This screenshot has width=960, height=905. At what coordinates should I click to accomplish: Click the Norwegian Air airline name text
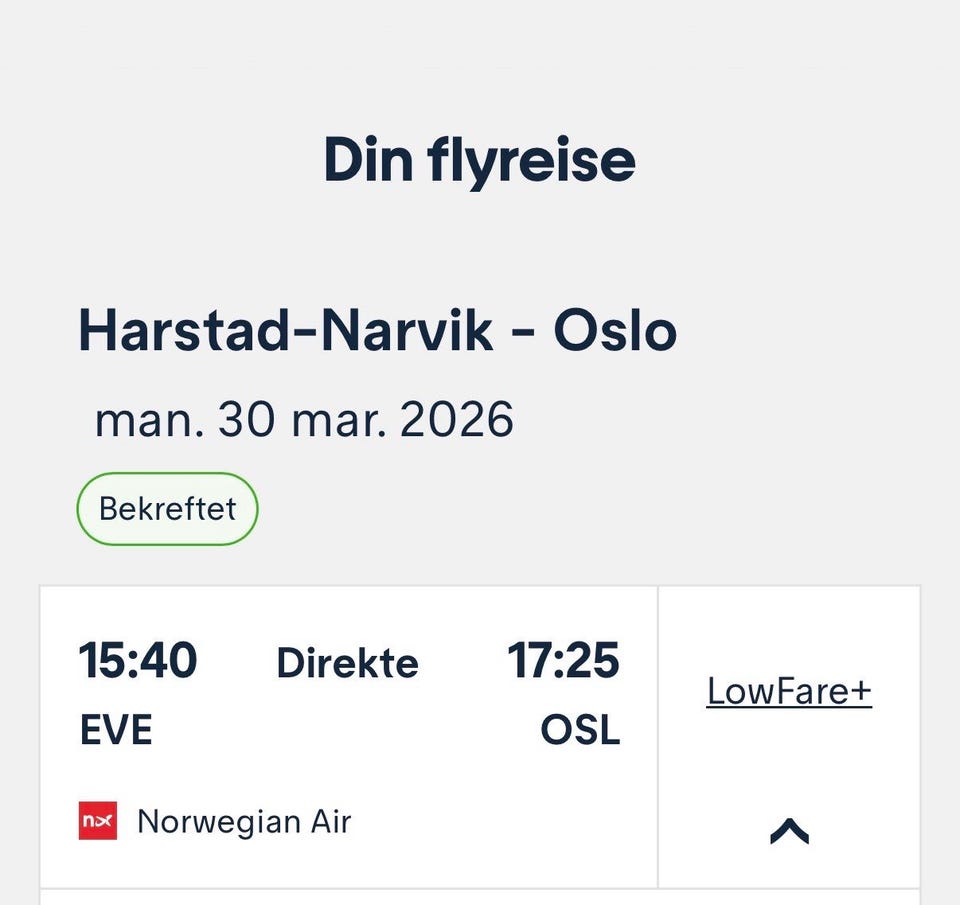244,821
